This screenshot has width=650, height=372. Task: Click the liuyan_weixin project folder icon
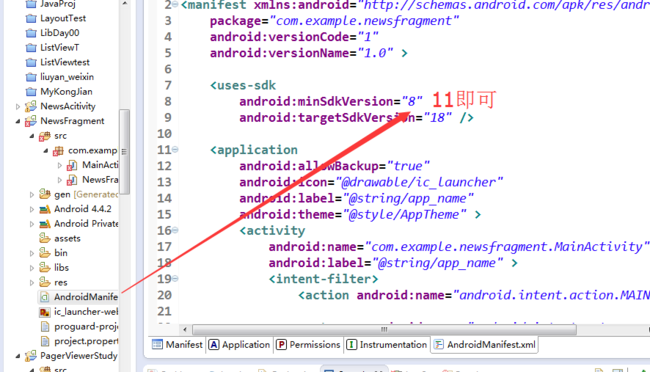[x=31, y=77]
